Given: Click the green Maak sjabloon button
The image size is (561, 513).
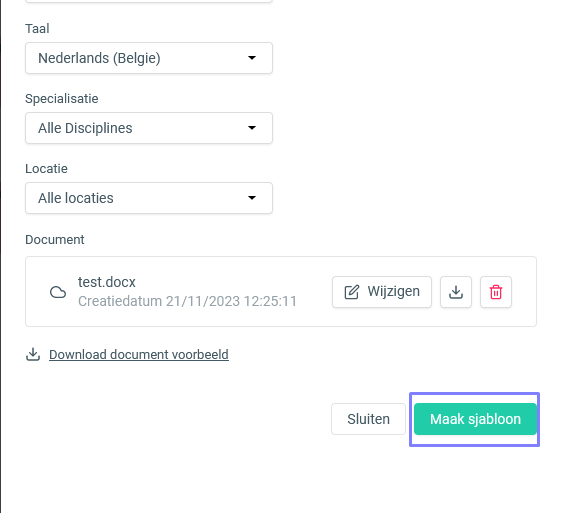Looking at the screenshot, I should 475,419.
